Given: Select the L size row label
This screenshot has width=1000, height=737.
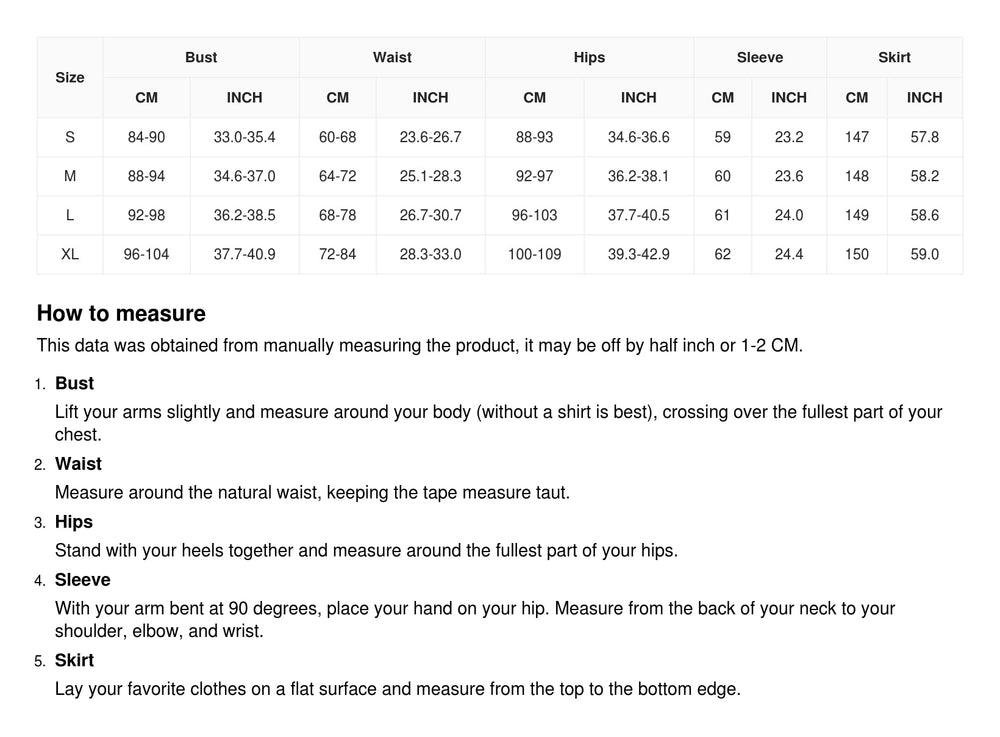Looking at the screenshot, I should [x=70, y=215].
